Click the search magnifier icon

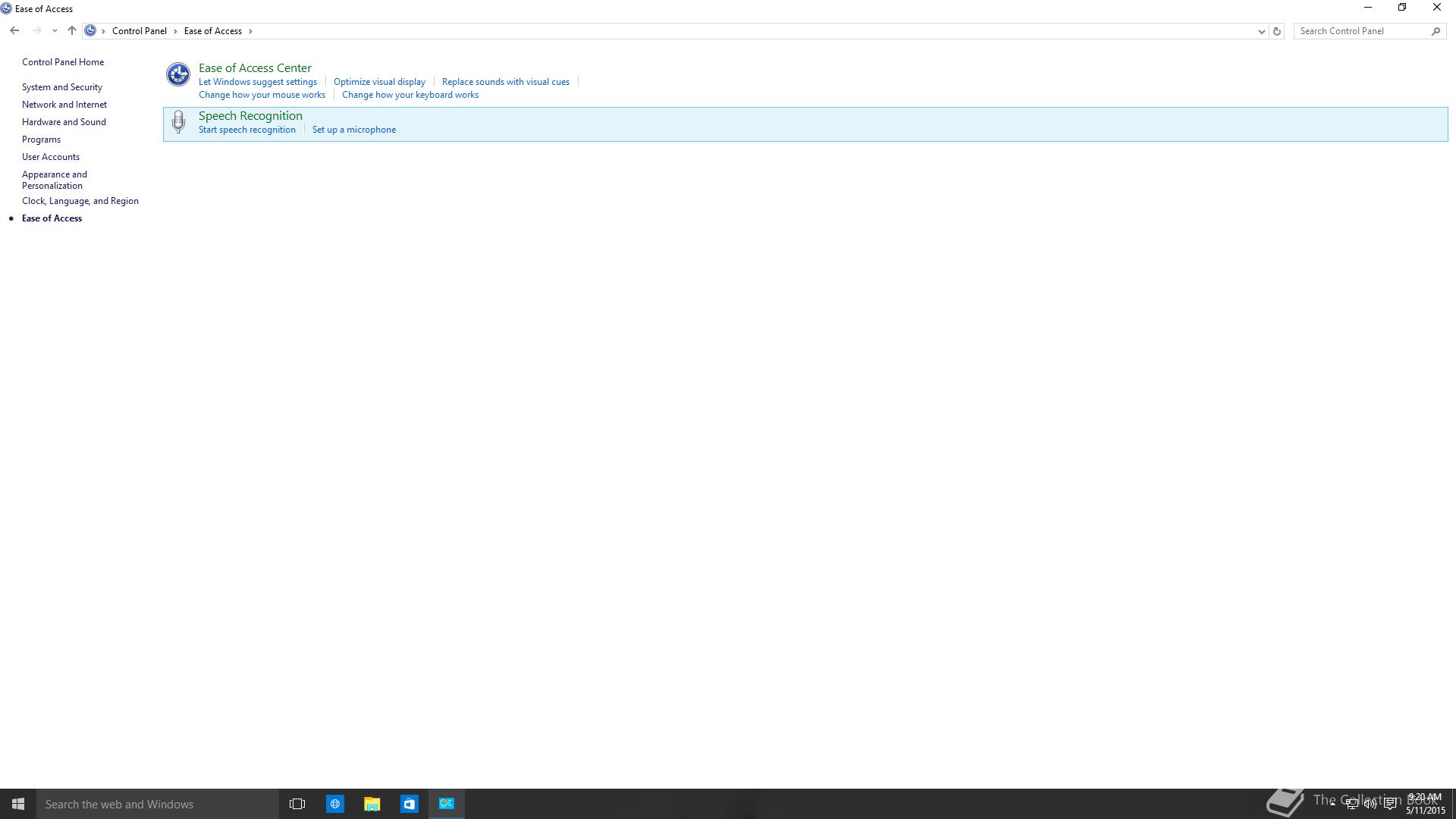point(1436,31)
